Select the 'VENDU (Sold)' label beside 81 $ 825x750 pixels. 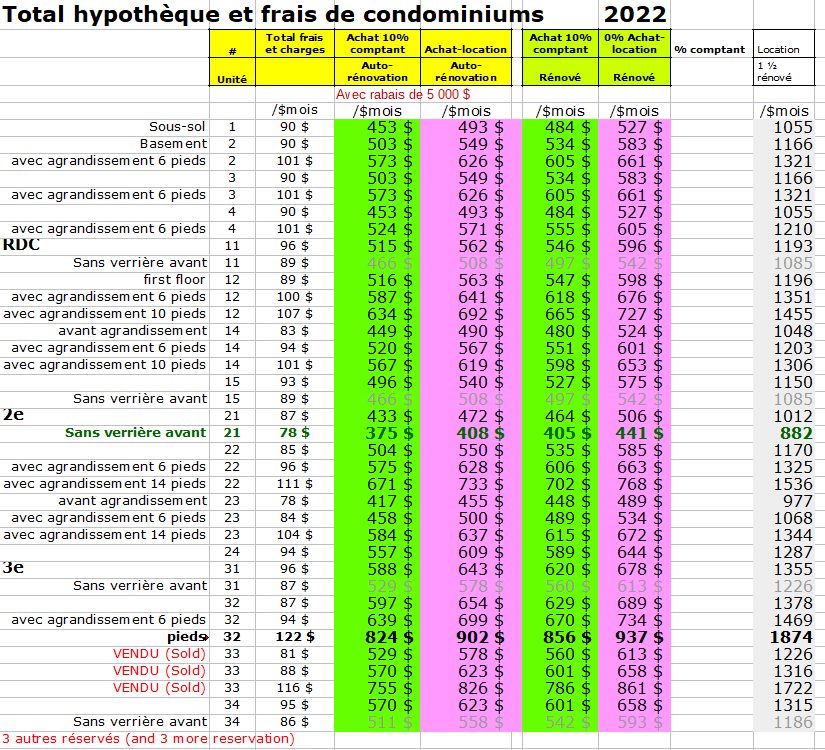[x=159, y=654]
